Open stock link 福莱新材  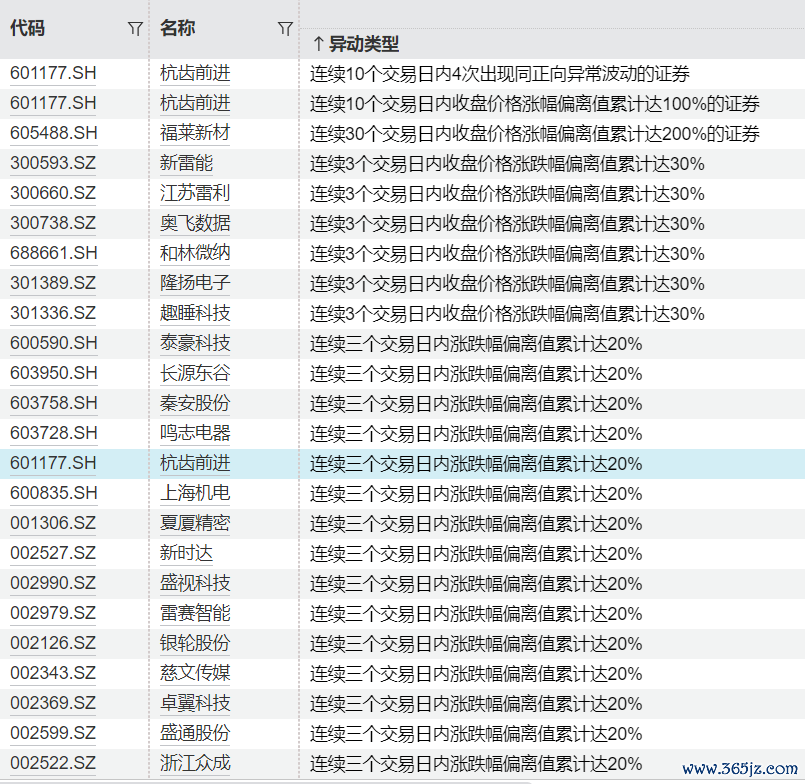[195, 133]
